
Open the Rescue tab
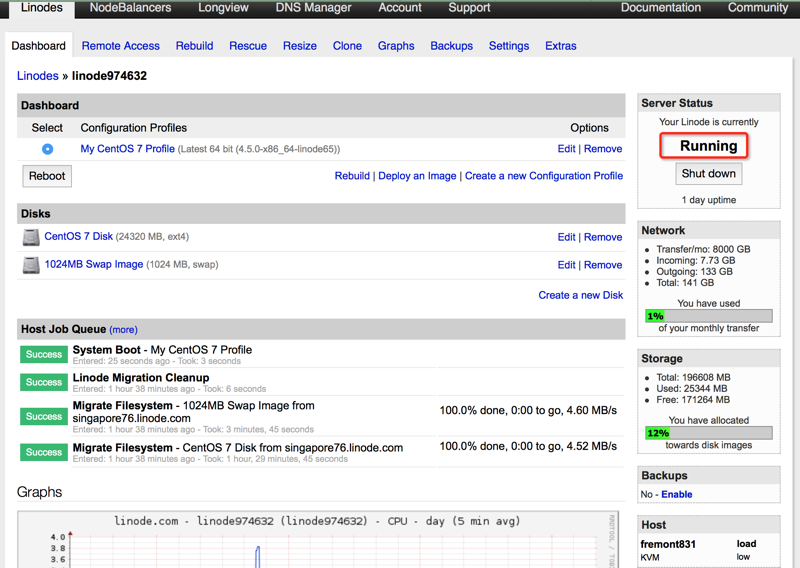(248, 46)
